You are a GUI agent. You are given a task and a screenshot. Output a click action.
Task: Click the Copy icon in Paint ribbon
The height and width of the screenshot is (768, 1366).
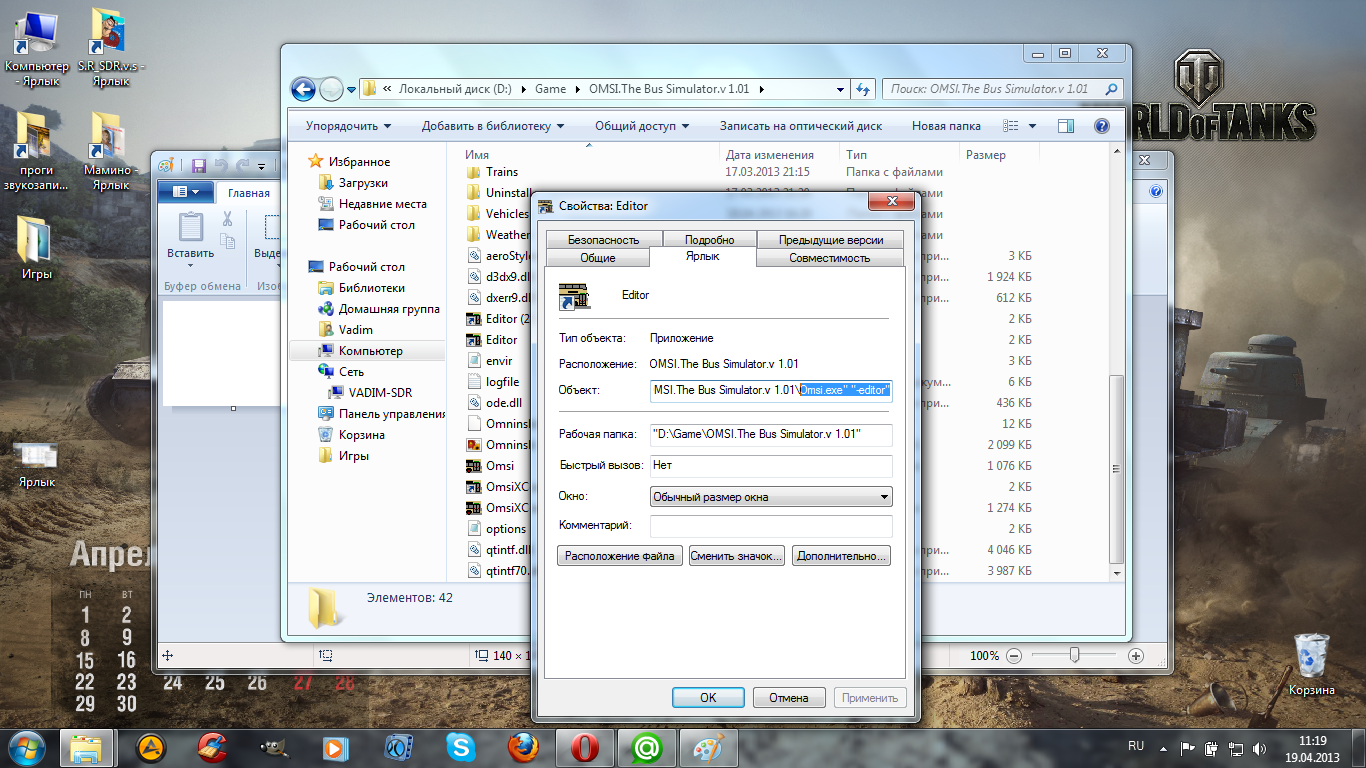coord(228,241)
